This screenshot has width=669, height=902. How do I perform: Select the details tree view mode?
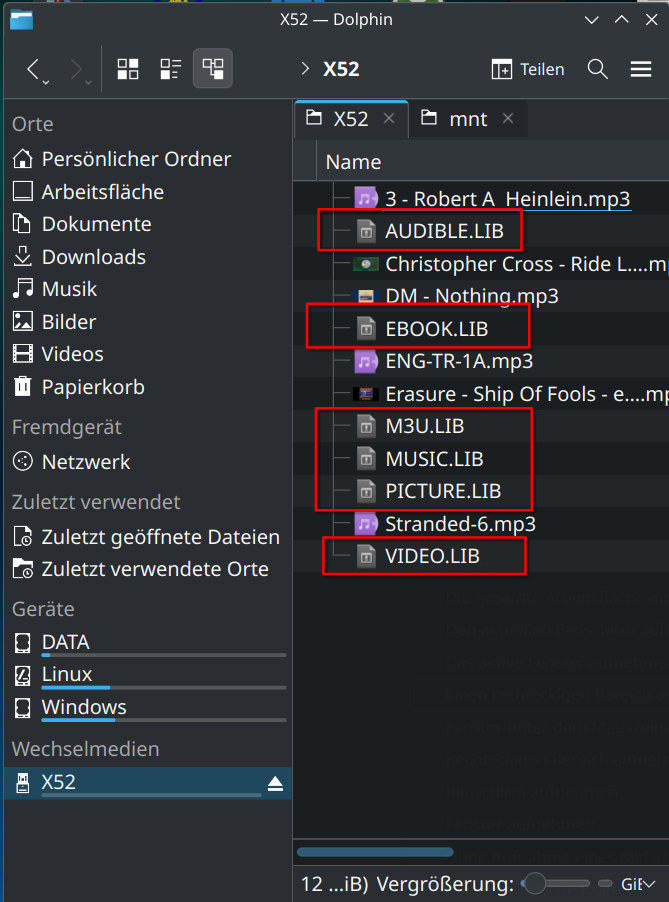tap(213, 69)
